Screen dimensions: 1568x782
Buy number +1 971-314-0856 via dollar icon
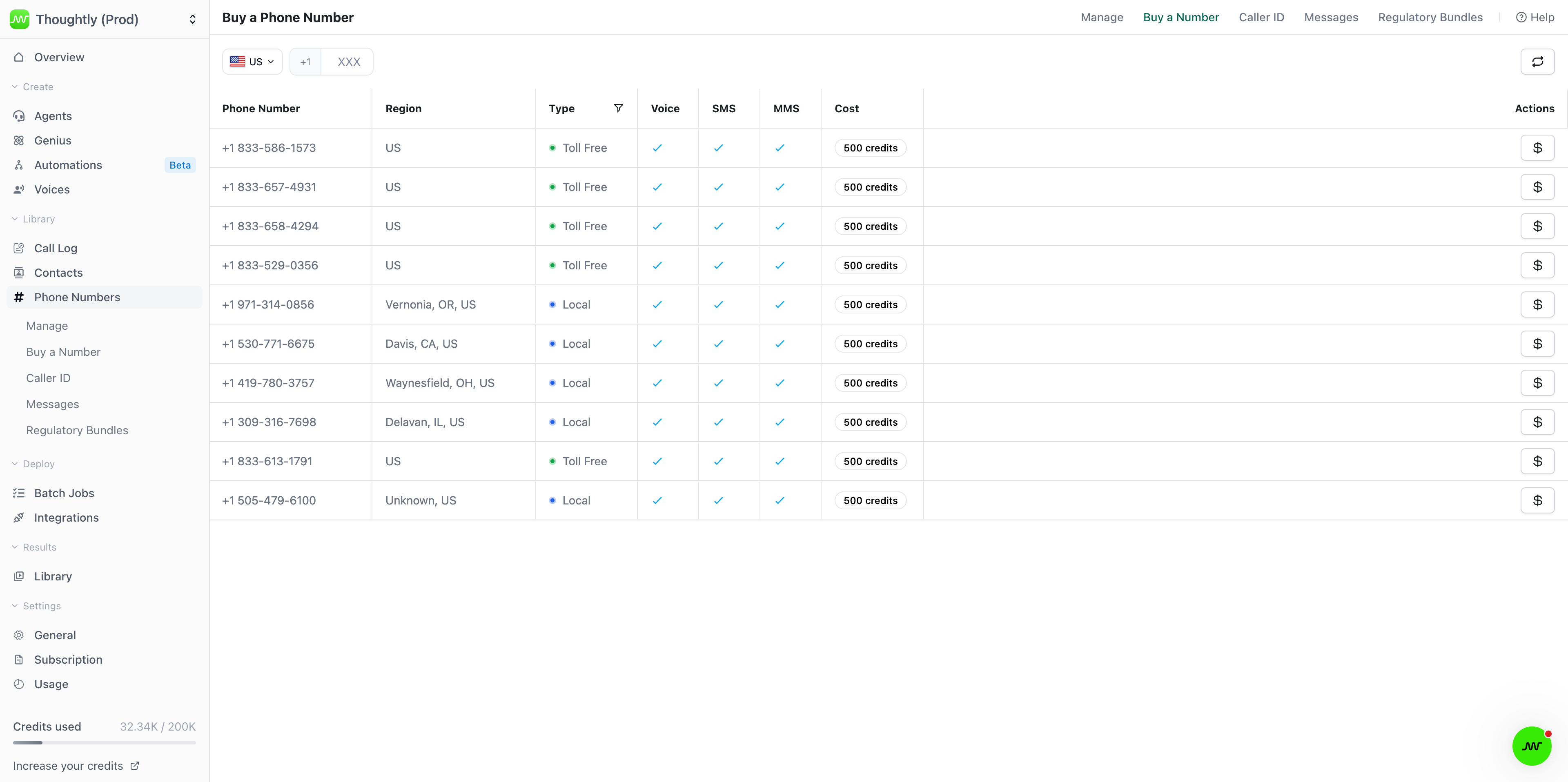(1537, 304)
